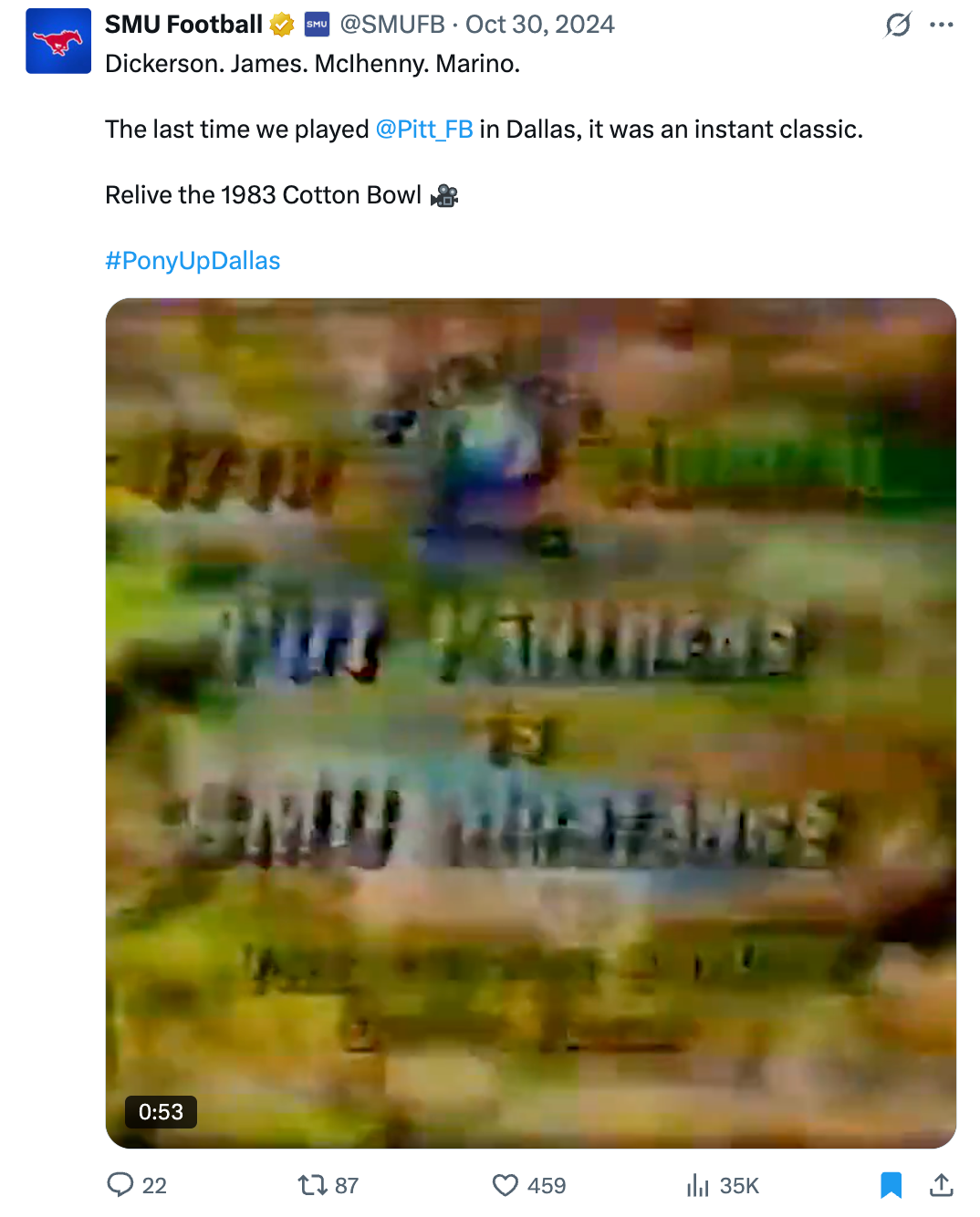This screenshot has width=980, height=1217.
Task: Click the SMU Football display name
Action: click(x=183, y=25)
